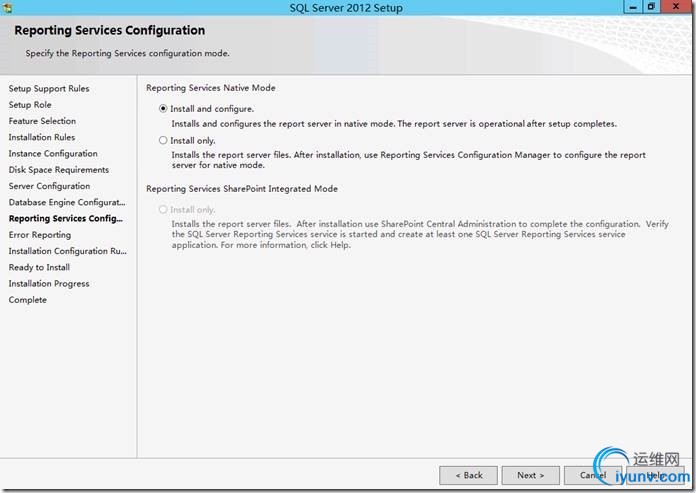Viewport: 696px width, 493px height.
Task: Close the SQL Server 2012 Setup window
Action: 676,7
